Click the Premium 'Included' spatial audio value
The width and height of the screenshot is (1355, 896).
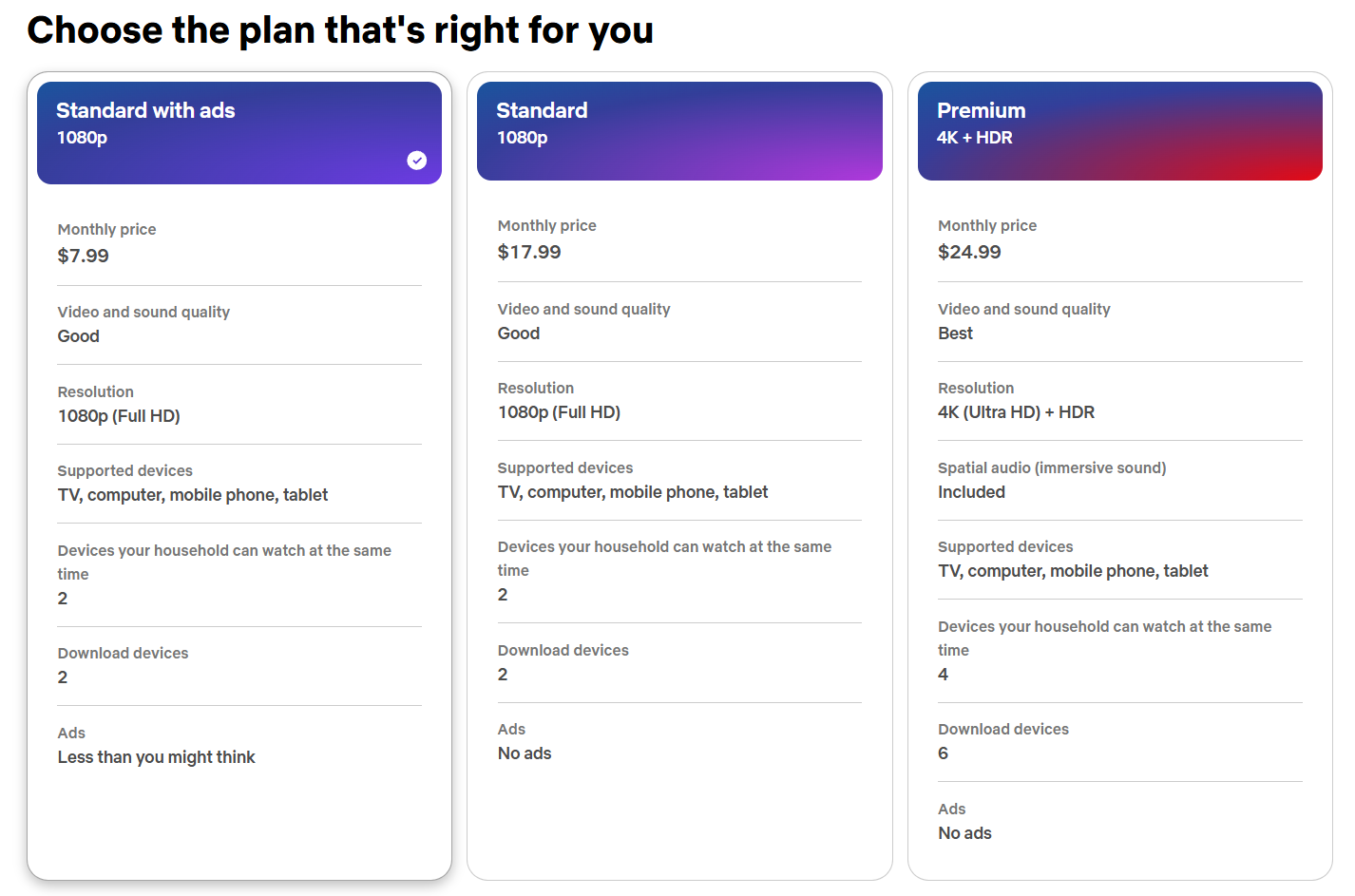971,492
